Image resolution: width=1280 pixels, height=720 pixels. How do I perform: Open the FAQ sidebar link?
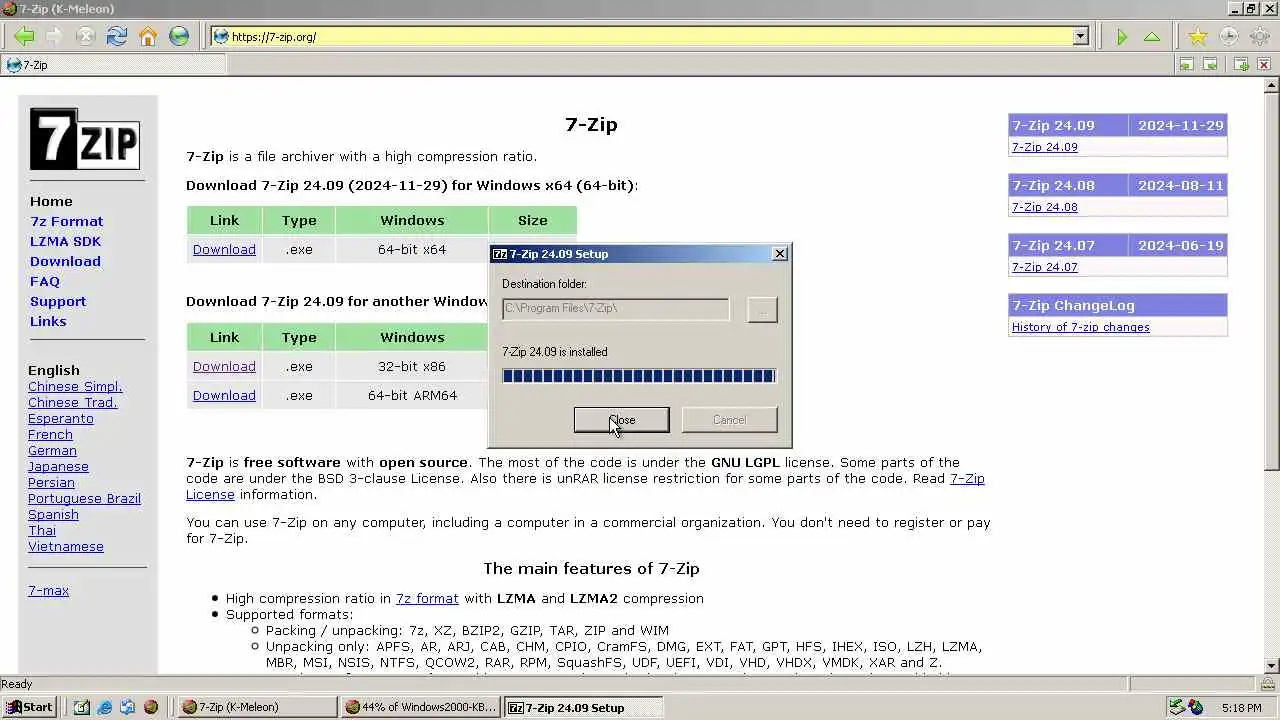(x=45, y=281)
